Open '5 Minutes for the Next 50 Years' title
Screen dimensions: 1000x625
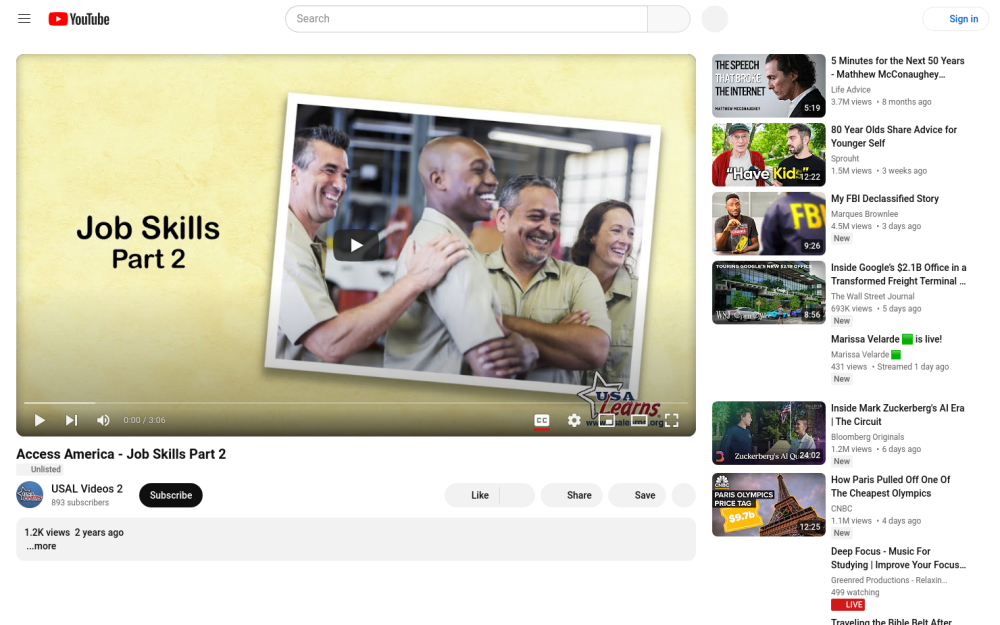897,68
